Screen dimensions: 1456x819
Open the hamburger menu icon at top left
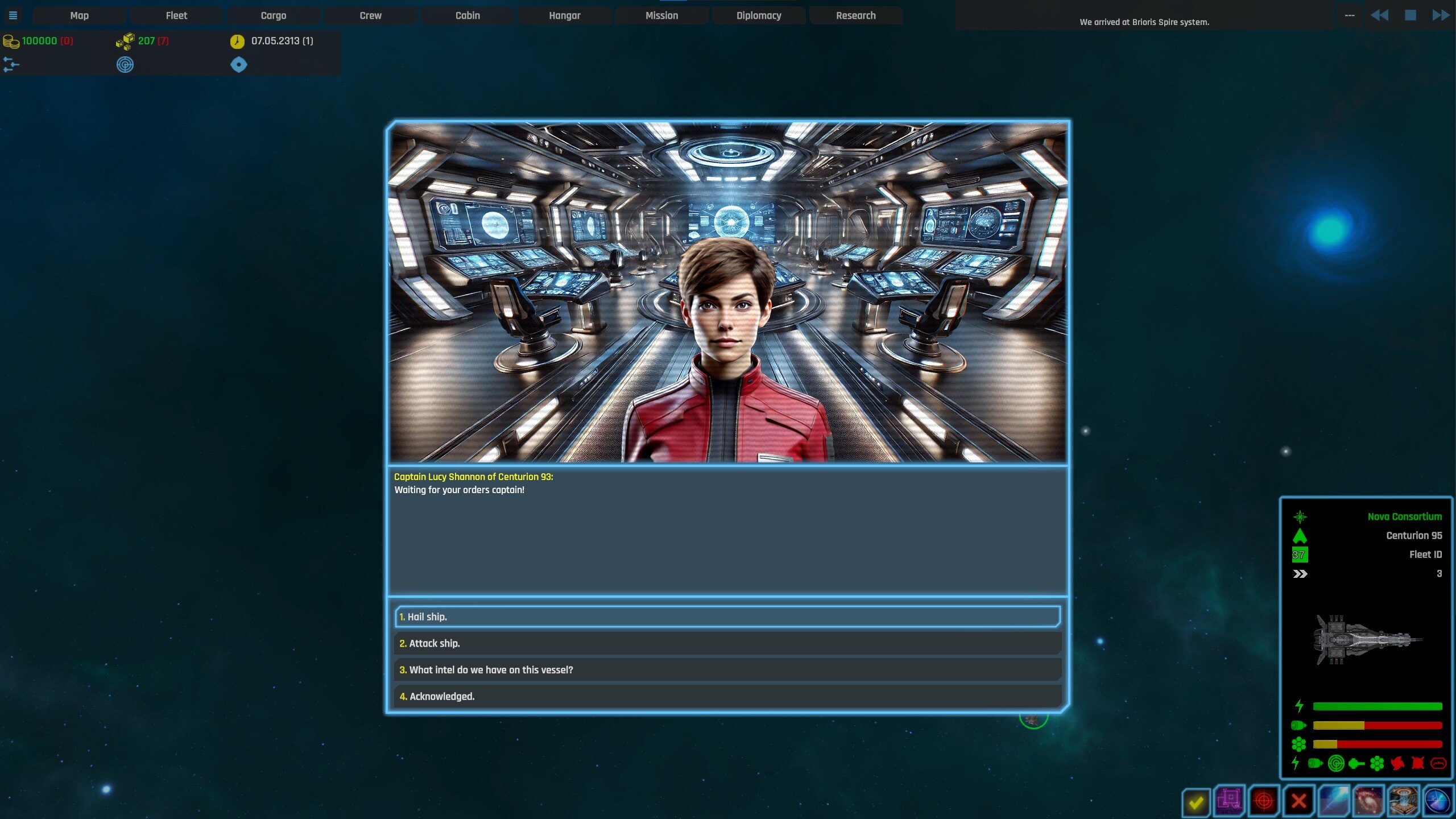click(13, 15)
